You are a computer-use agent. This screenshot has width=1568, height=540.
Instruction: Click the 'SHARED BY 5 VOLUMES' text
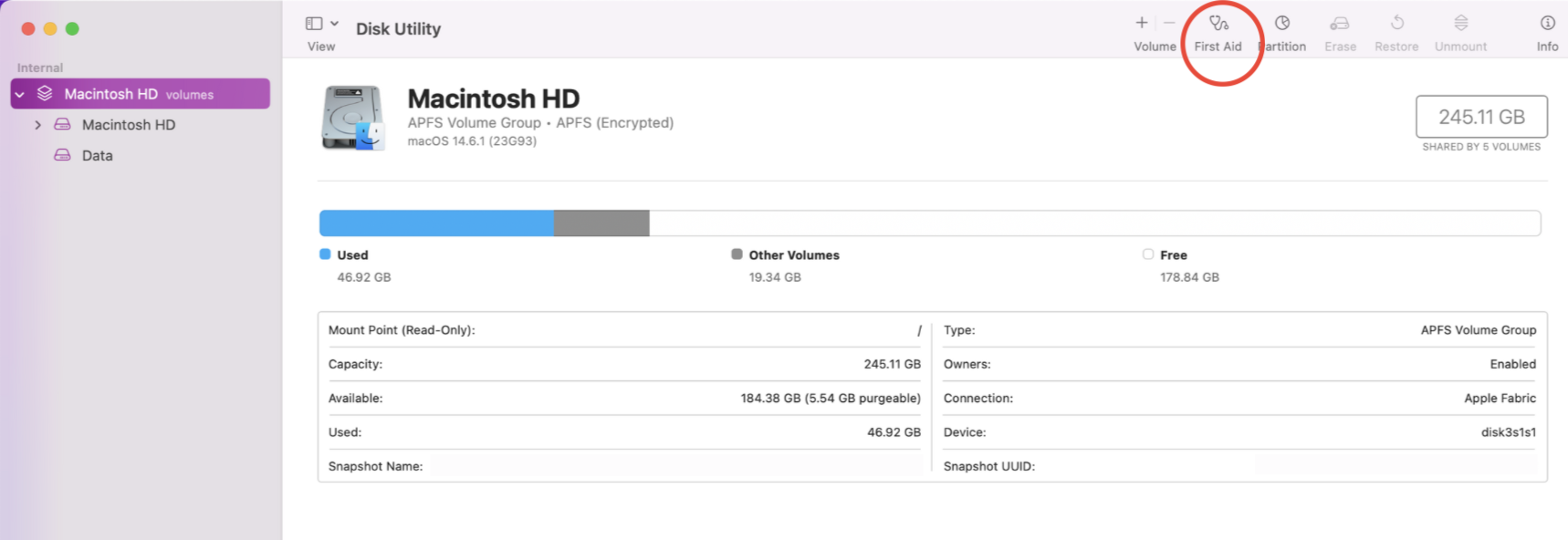(1481, 147)
